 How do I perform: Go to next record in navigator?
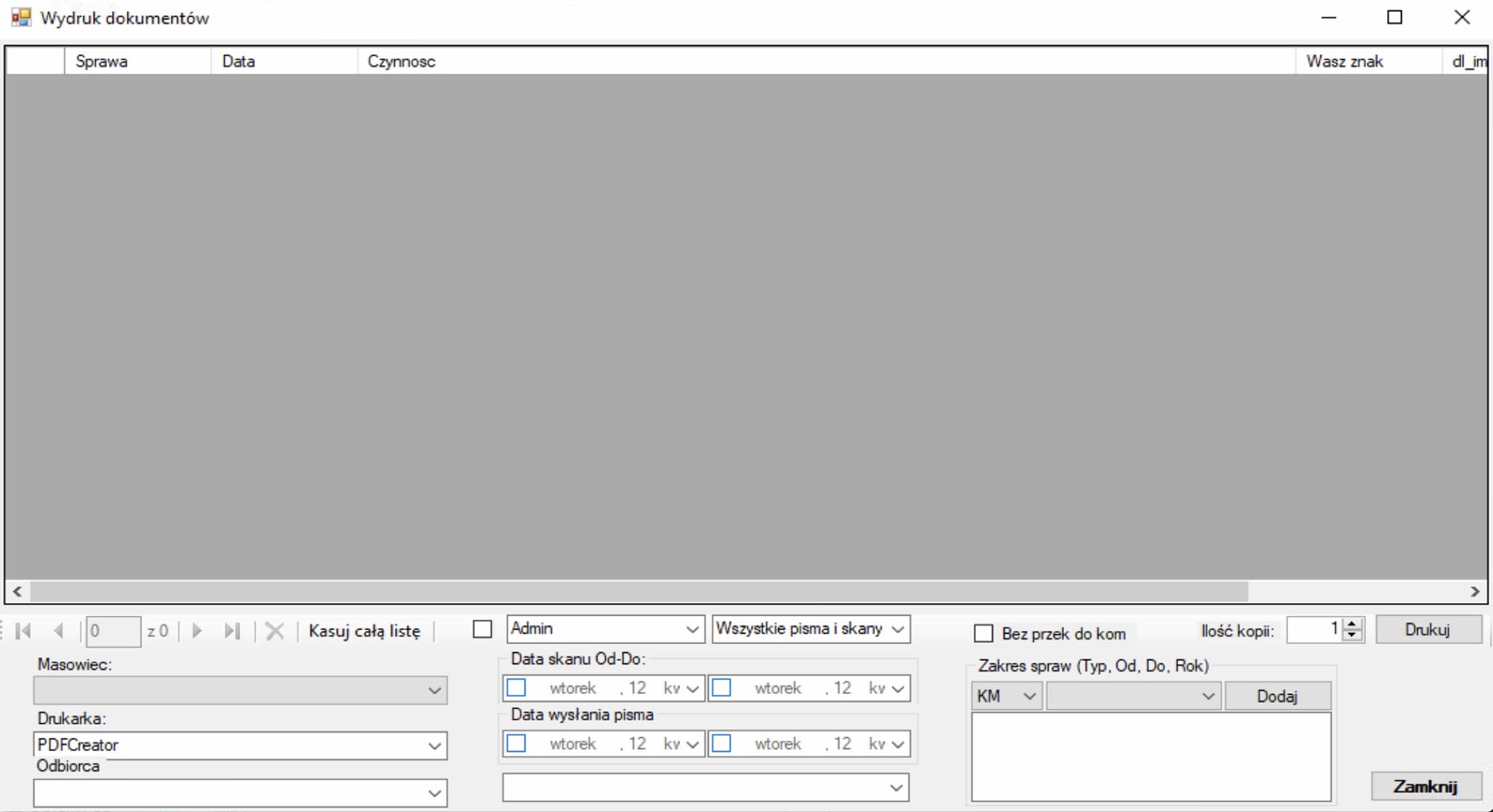pos(197,631)
